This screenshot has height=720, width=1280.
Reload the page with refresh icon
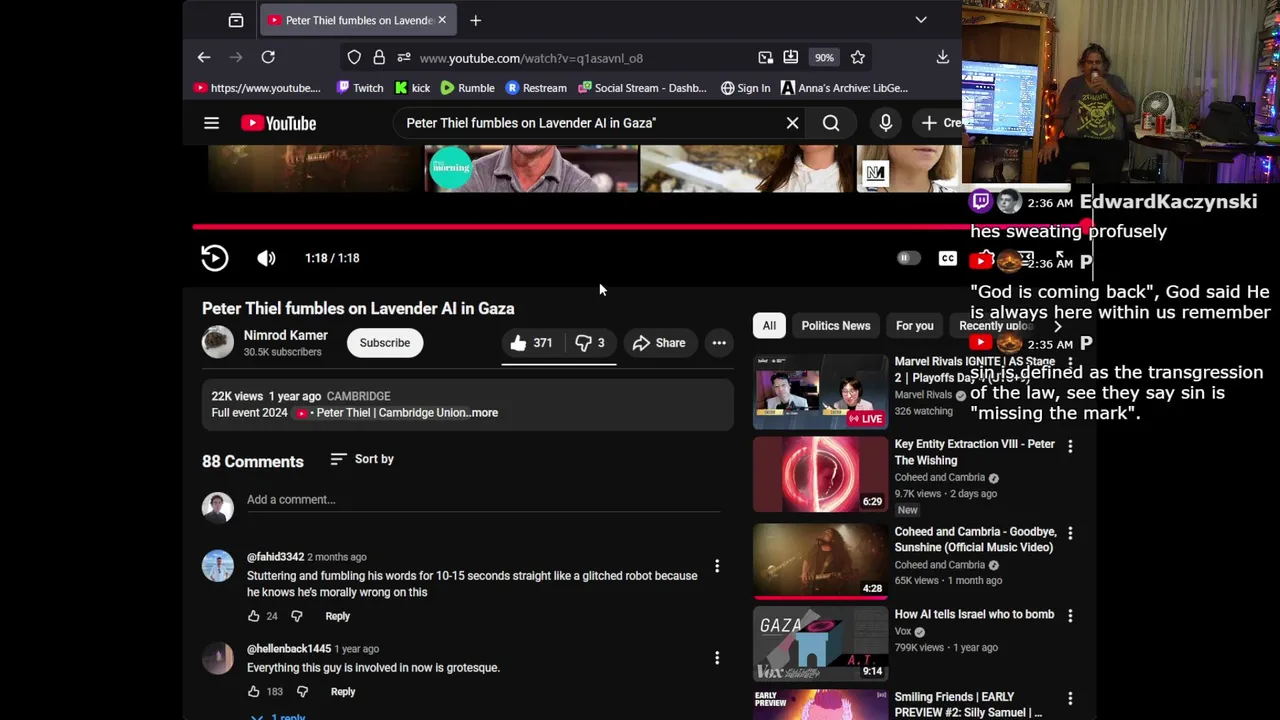(268, 58)
